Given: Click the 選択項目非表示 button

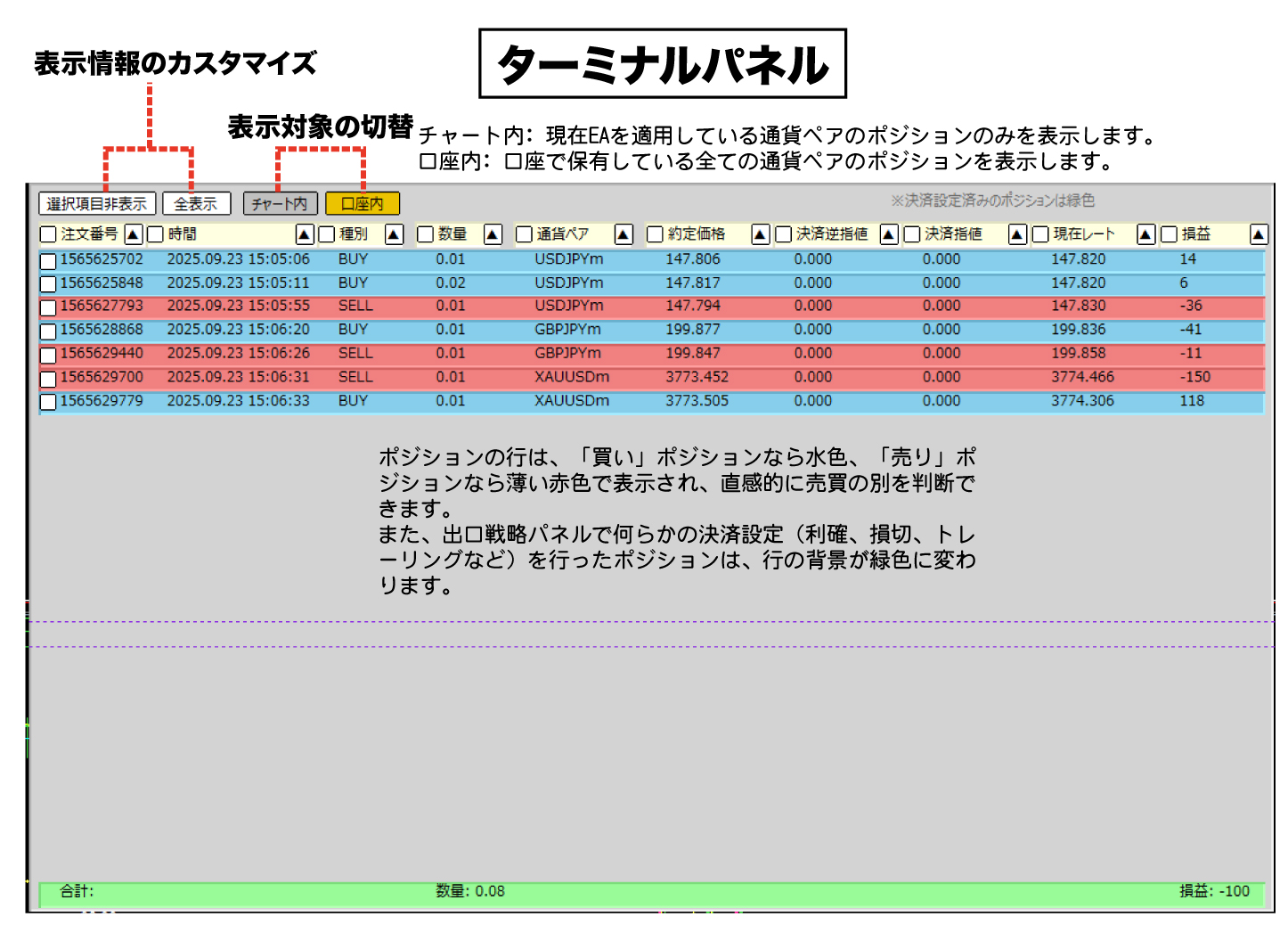Looking at the screenshot, I should click(97, 204).
